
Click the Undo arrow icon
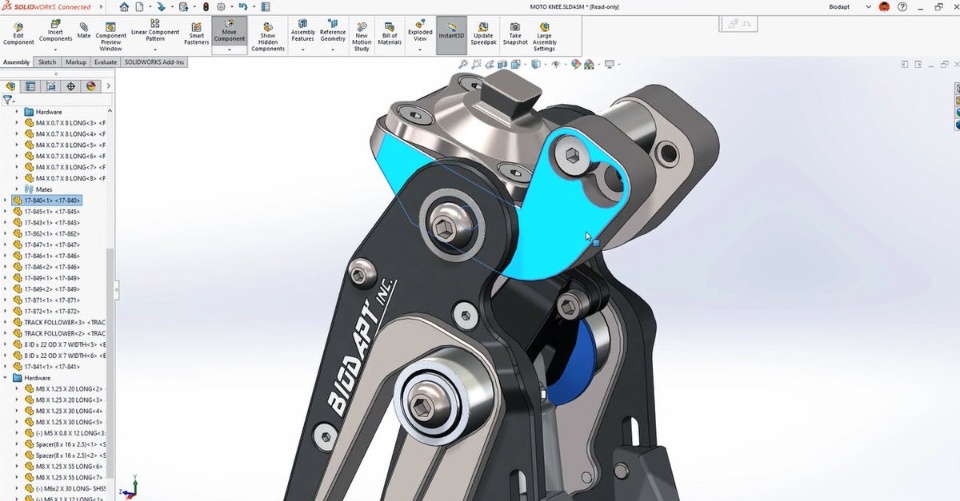click(242, 7)
